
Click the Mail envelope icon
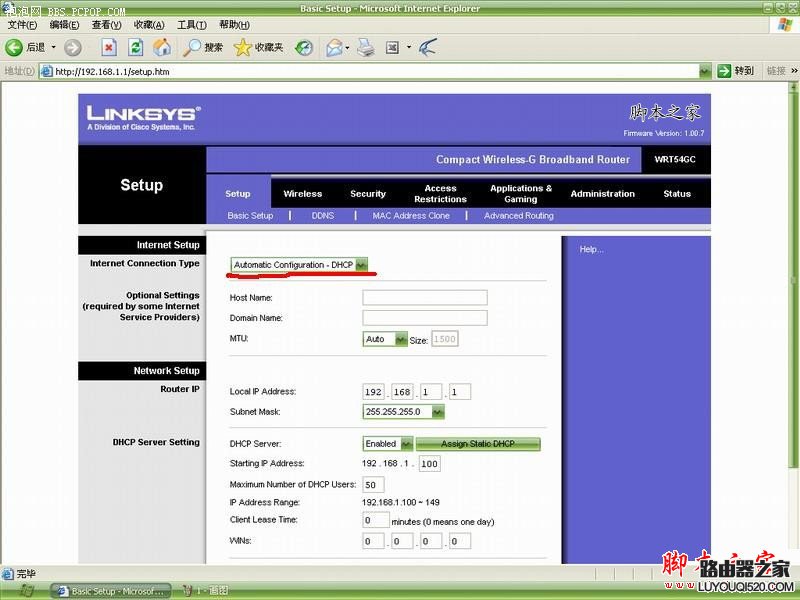pyautogui.click(x=334, y=47)
